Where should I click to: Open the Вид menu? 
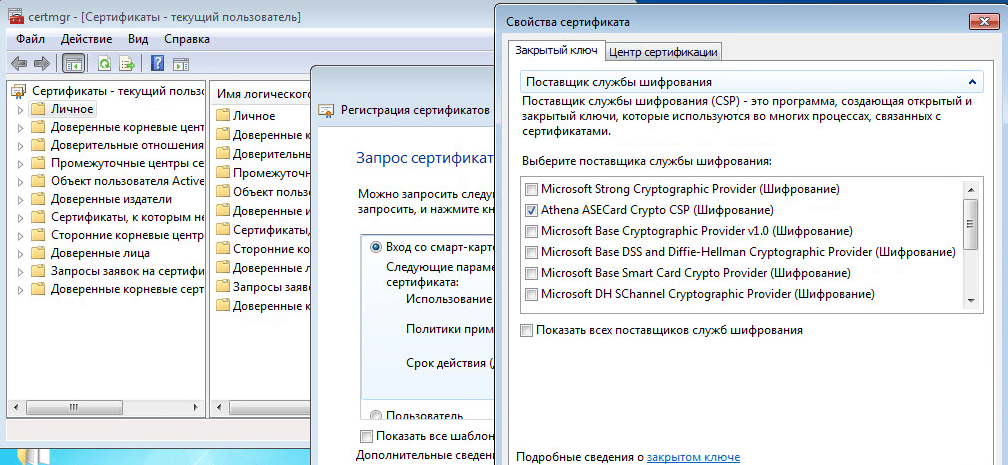(138, 39)
